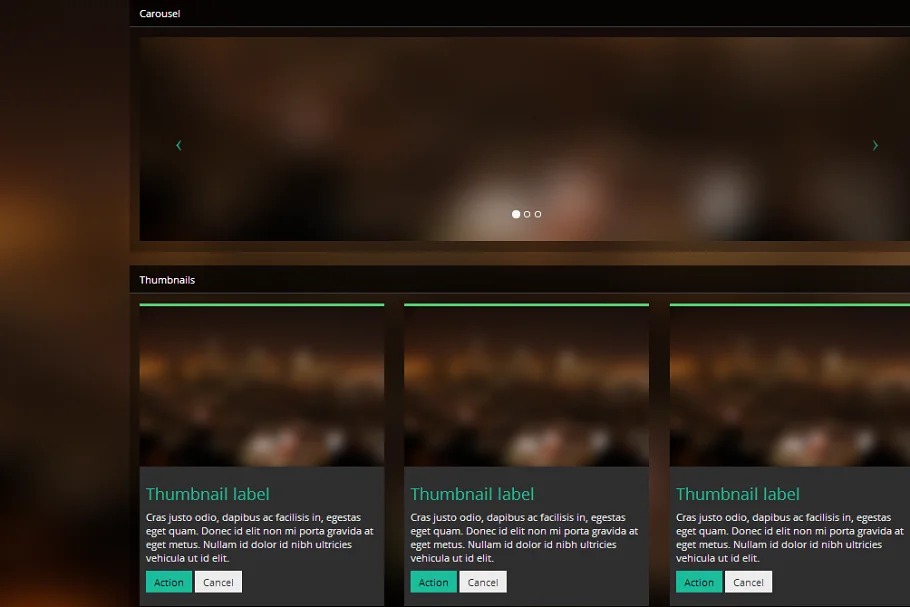Click the carousel previous arrow
This screenshot has width=910, height=607.
click(178, 145)
